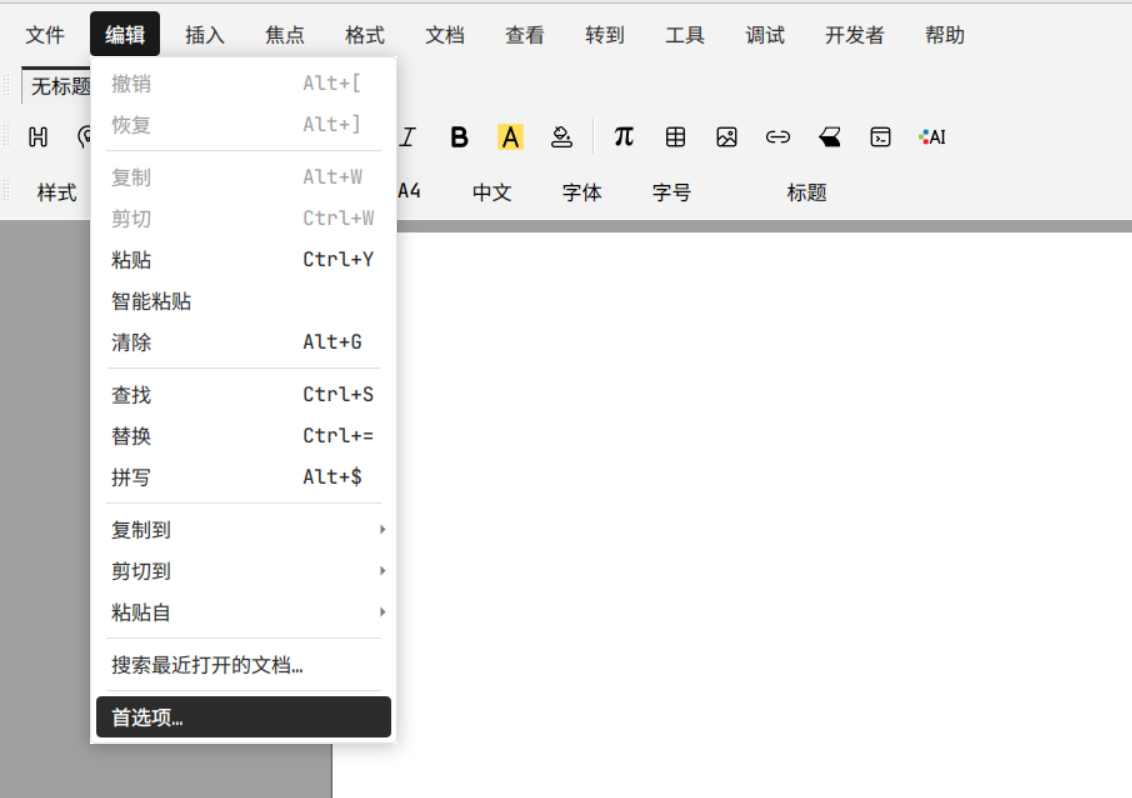This screenshot has width=1132, height=798.
Task: Open the 插入 menu
Action: click(205, 35)
